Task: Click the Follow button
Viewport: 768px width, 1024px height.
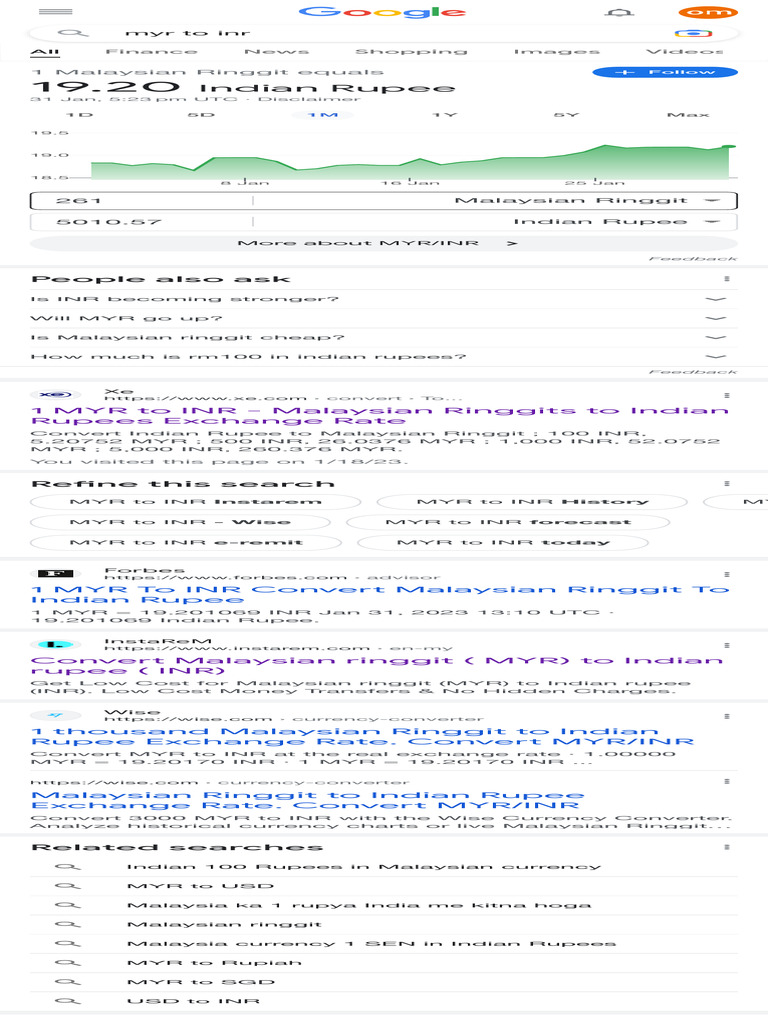Action: pos(665,72)
